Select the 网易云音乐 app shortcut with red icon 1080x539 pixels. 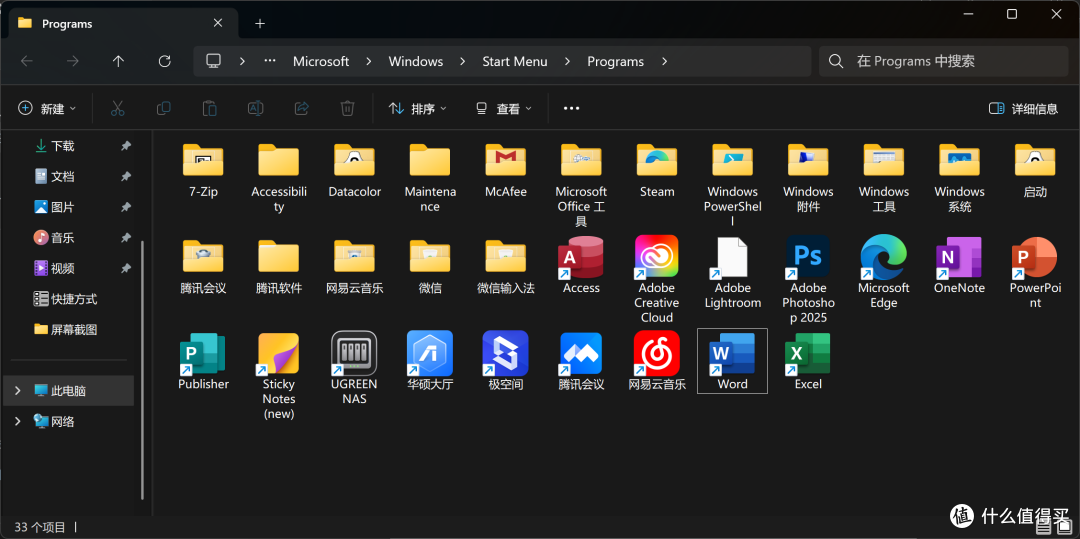point(656,361)
